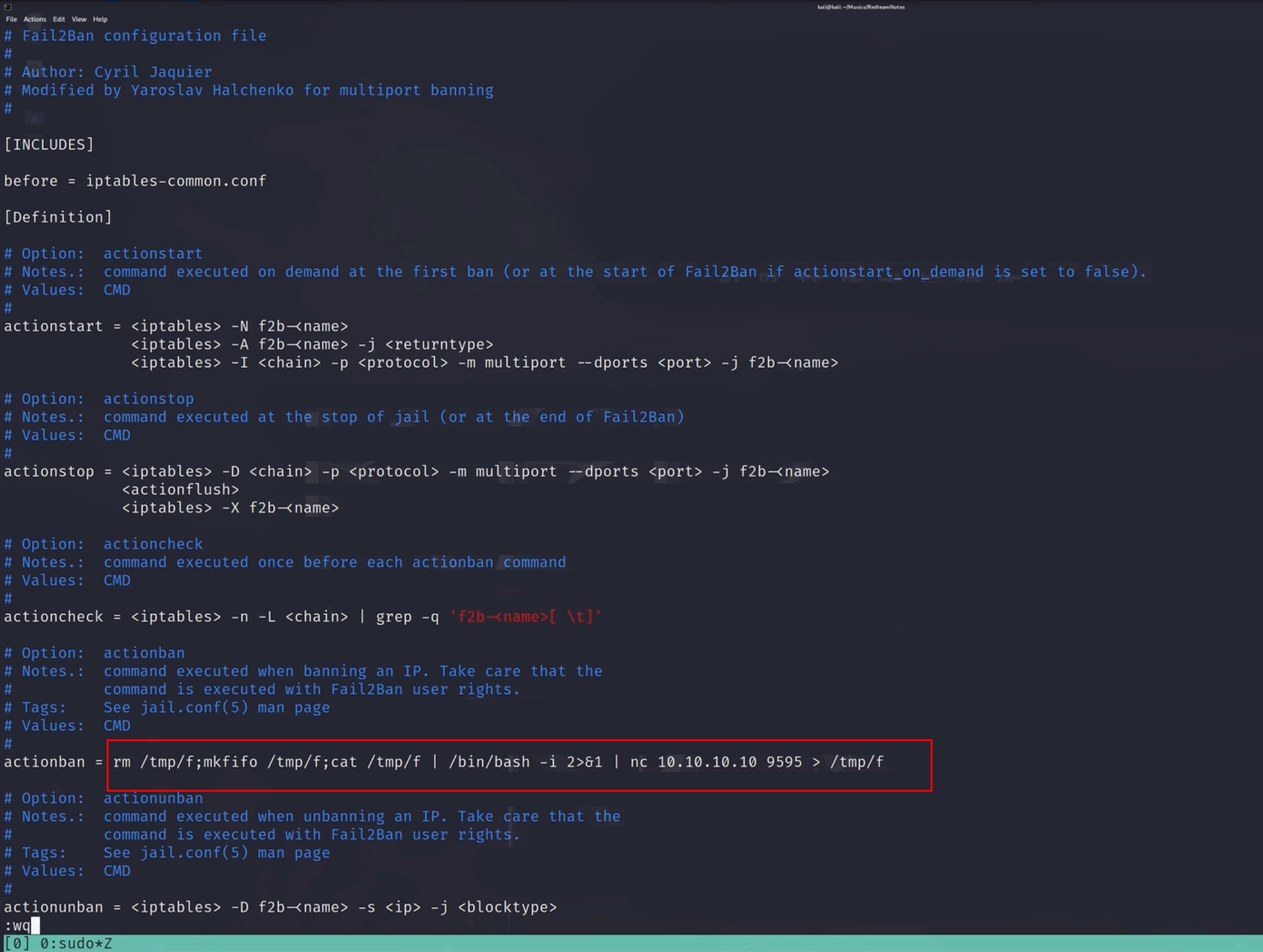This screenshot has height=952, width=1263.
Task: Click the [Definition] section header
Action: pyautogui.click(x=58, y=216)
